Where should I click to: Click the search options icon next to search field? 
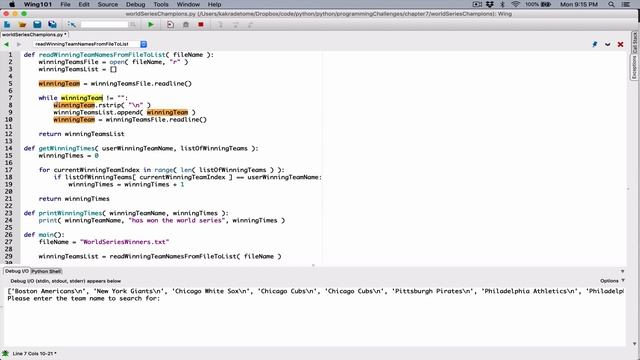133,25
